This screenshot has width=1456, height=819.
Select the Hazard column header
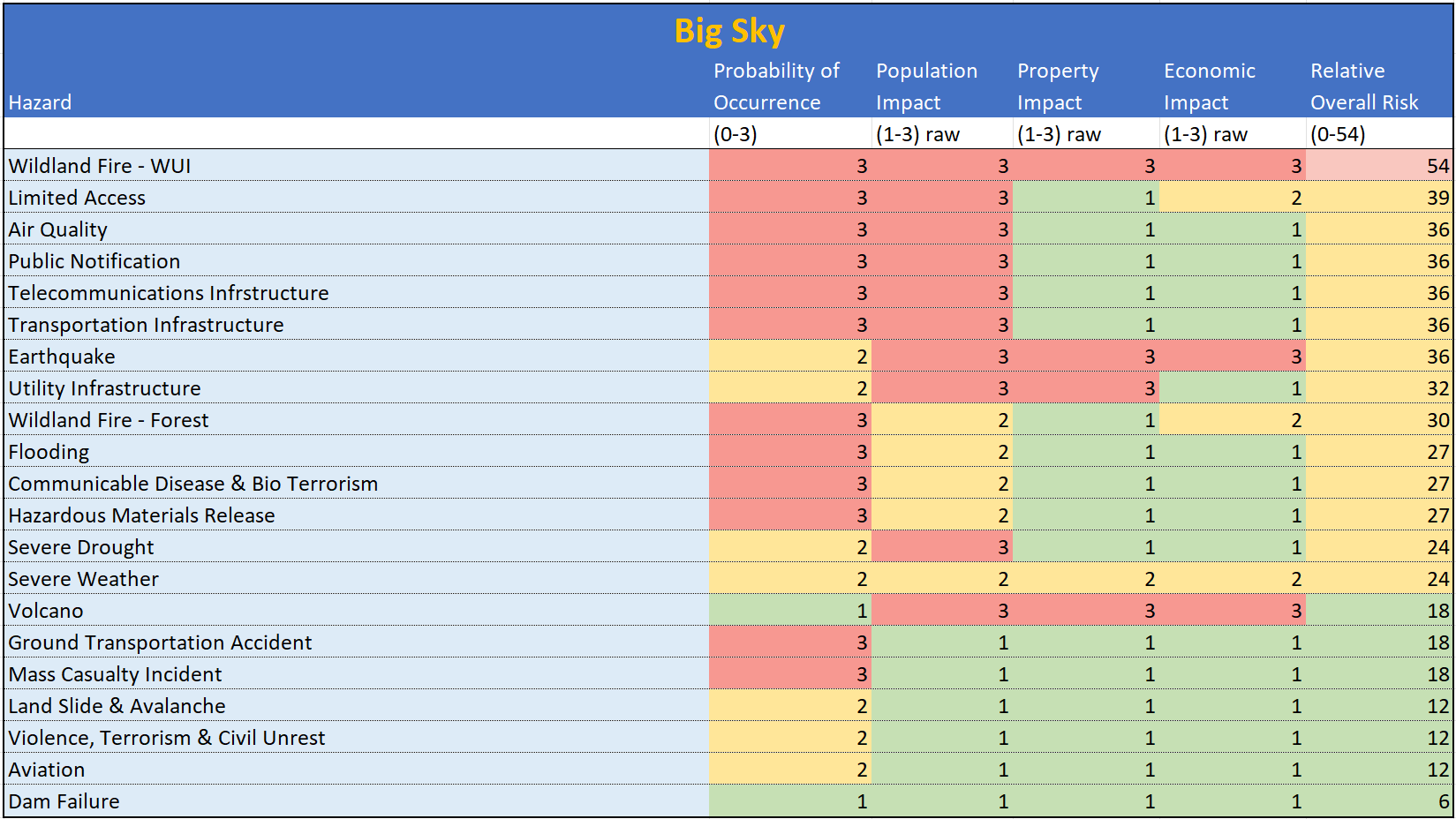(41, 102)
